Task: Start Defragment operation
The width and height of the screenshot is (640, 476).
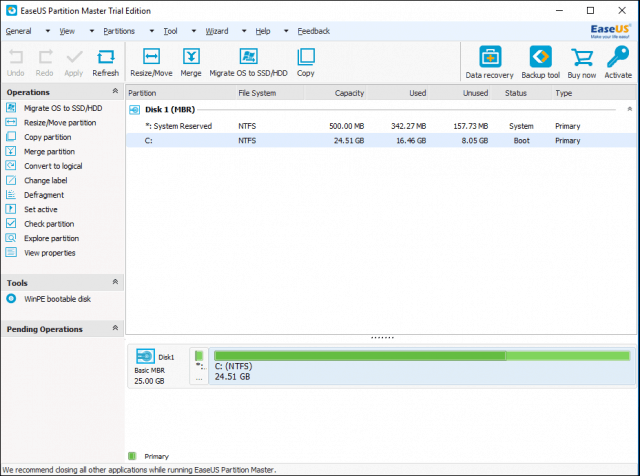Action: coord(44,195)
